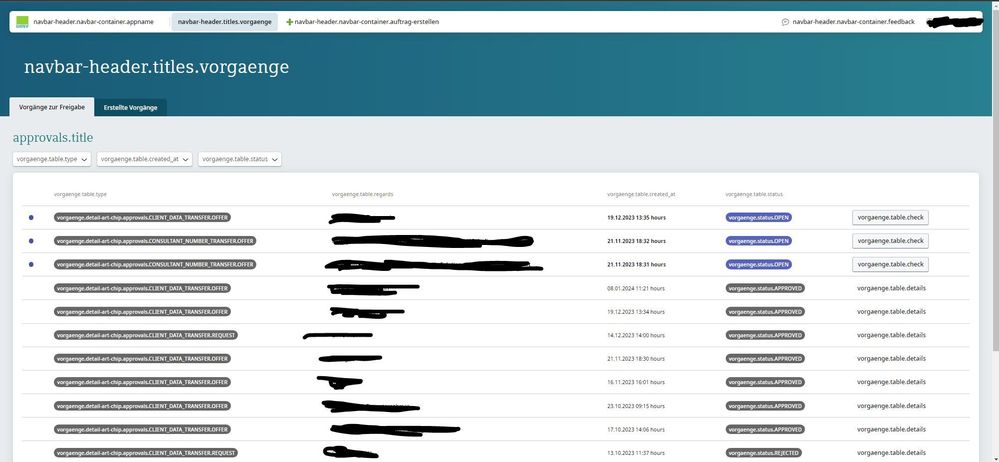Click blue unread dot on 21.11.2023 18:32 row

pos(31,241)
